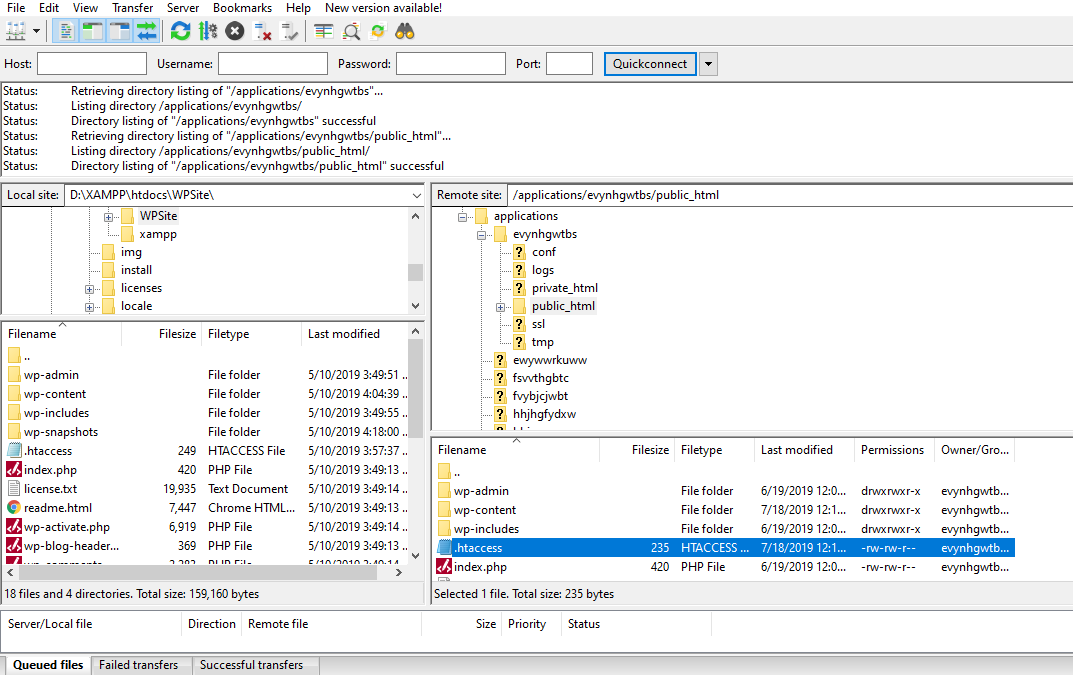
Task: Click the Username input field
Action: coord(273,64)
